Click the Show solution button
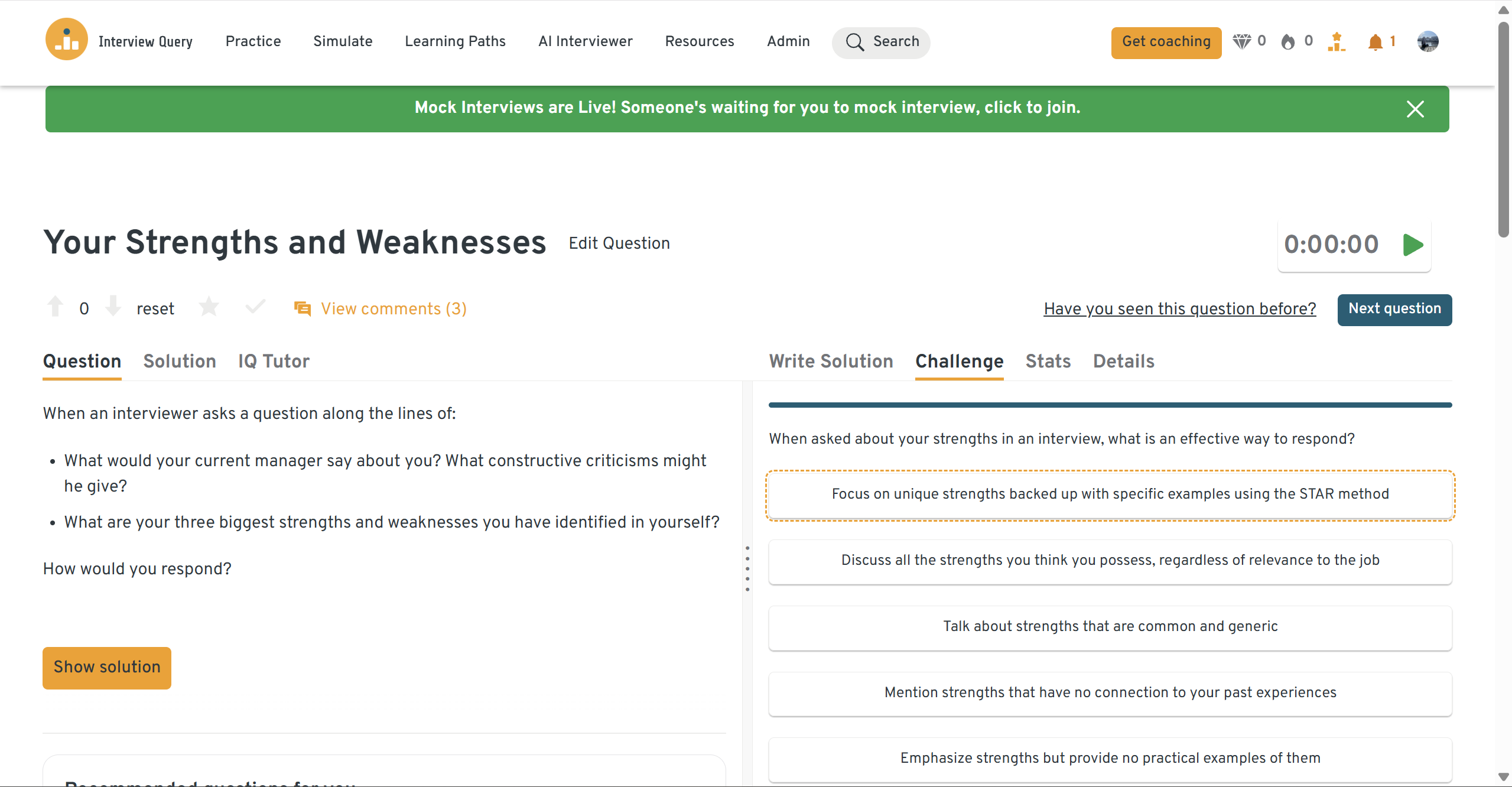 [x=107, y=667]
